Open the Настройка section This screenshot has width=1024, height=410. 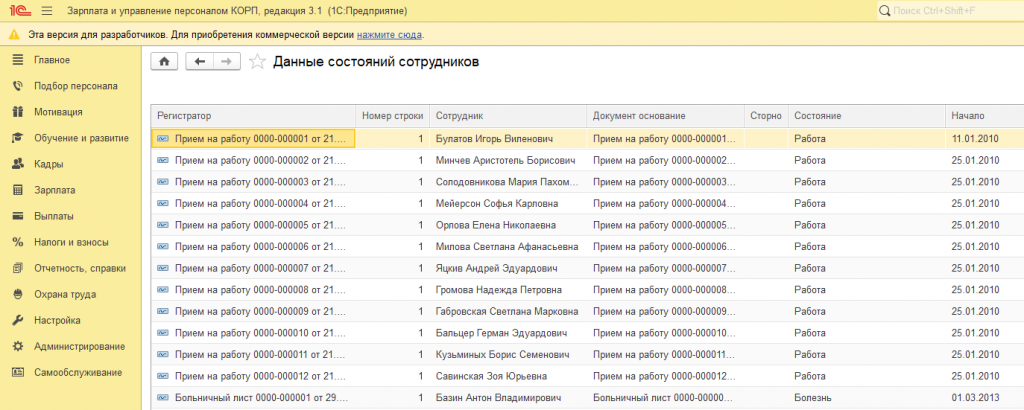pos(57,321)
